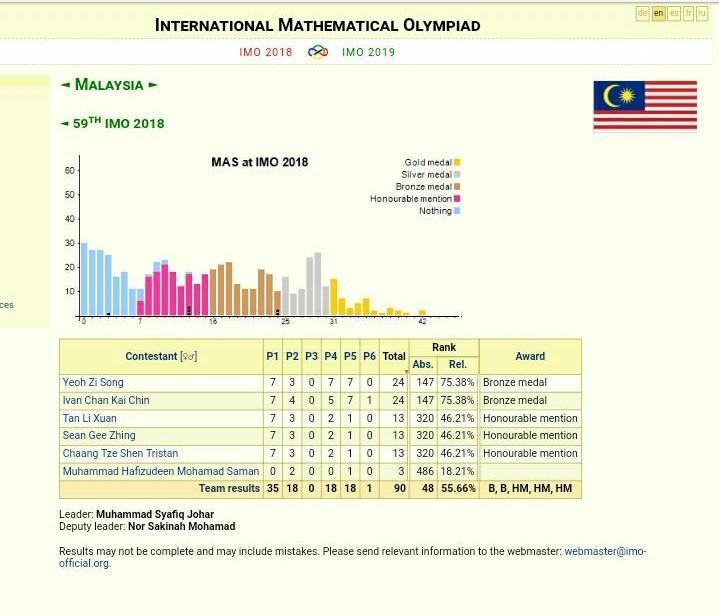
Task: Sort table by P2 column
Action: click(x=292, y=356)
